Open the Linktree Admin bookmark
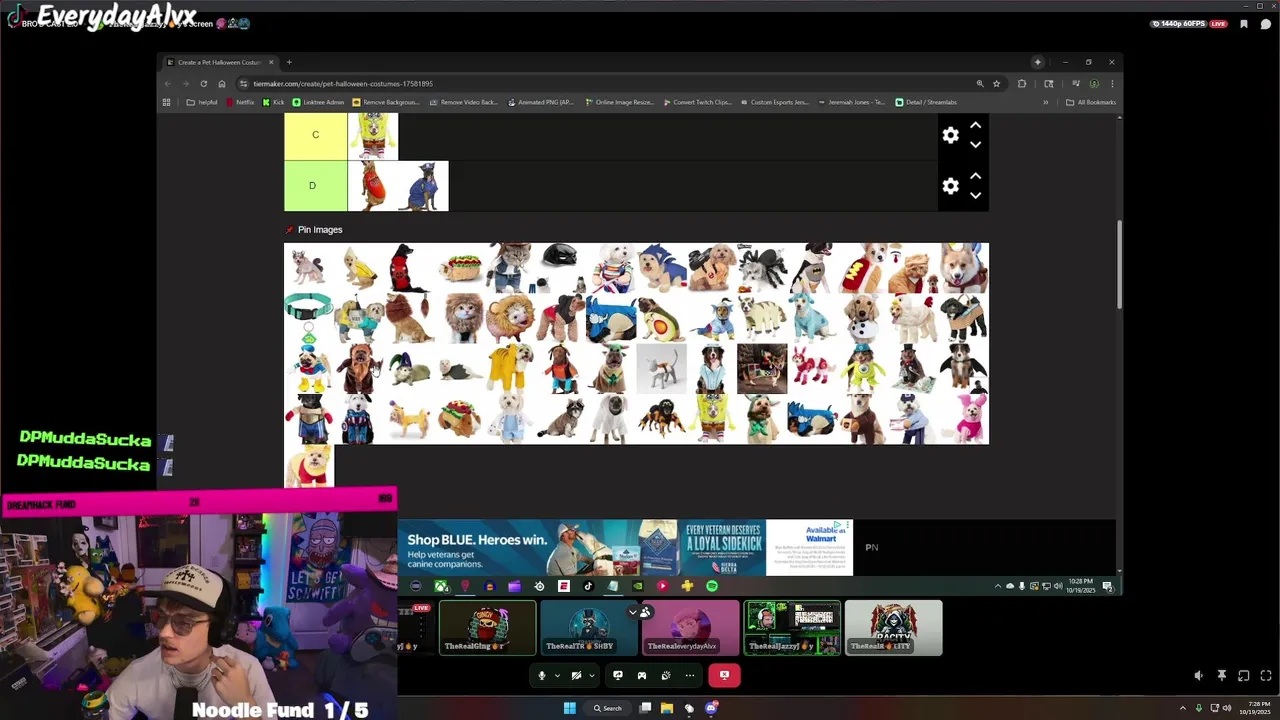The width and height of the screenshot is (1280, 720). click(x=318, y=102)
